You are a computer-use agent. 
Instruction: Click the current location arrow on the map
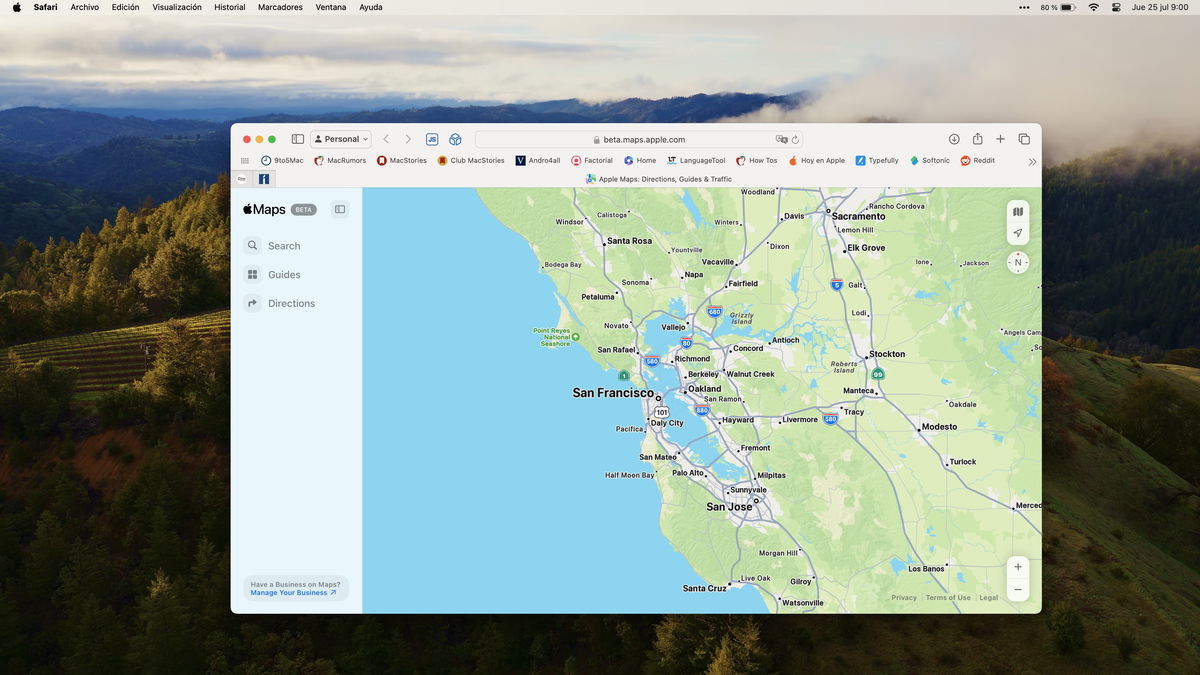1017,233
